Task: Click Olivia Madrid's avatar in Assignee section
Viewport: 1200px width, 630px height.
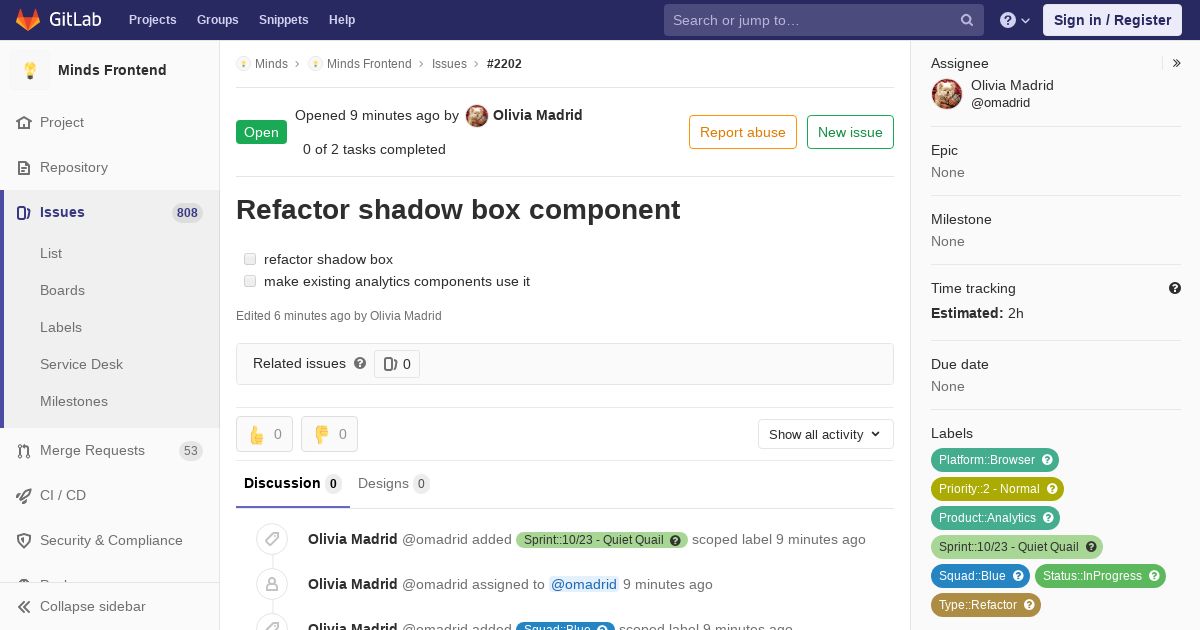Action: [x=947, y=94]
